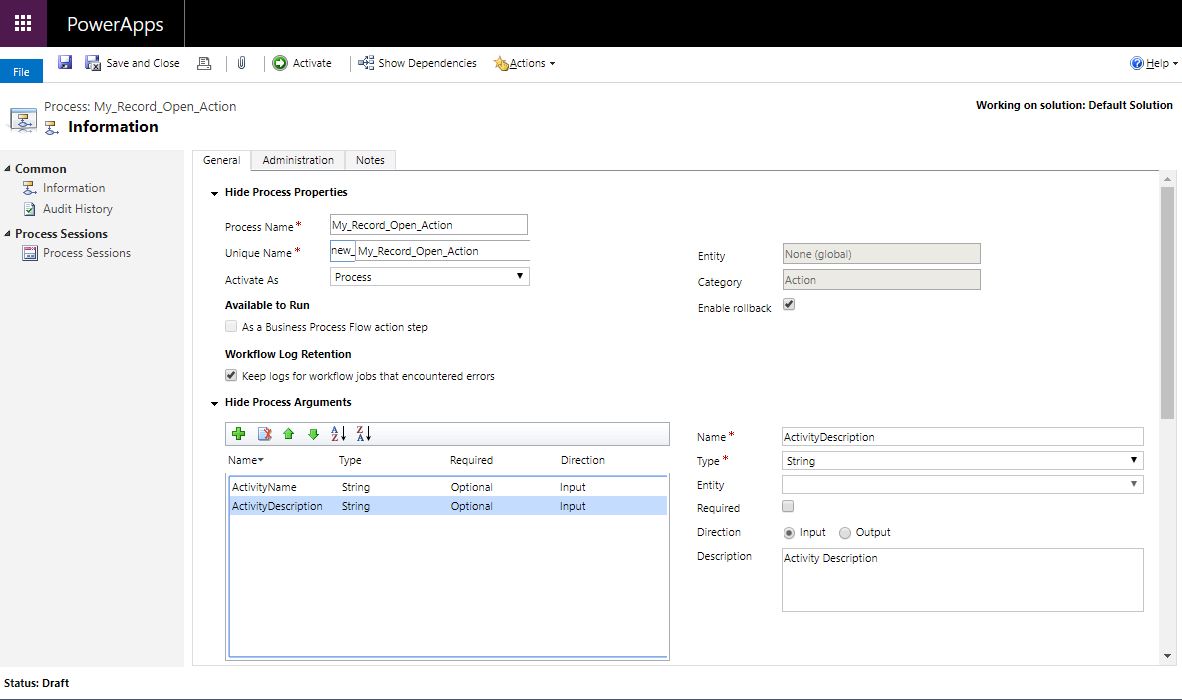Attach a file using the paperclip icon
Screen dimensions: 1182x700
point(240,62)
